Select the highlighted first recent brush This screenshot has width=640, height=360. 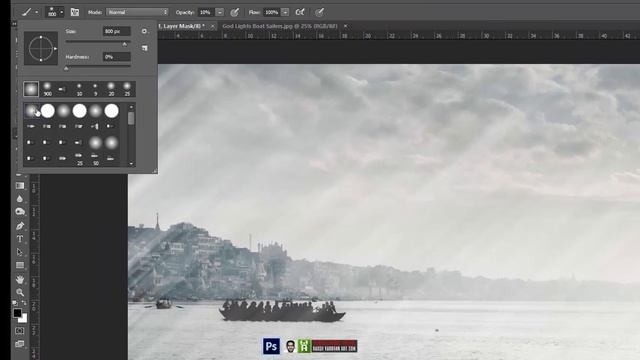(x=31, y=89)
